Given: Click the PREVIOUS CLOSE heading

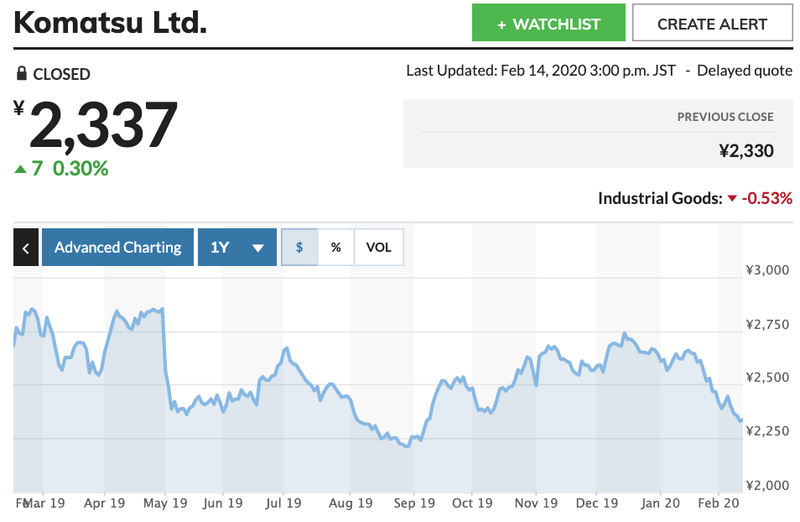Looking at the screenshot, I should pyautogui.click(x=726, y=117).
